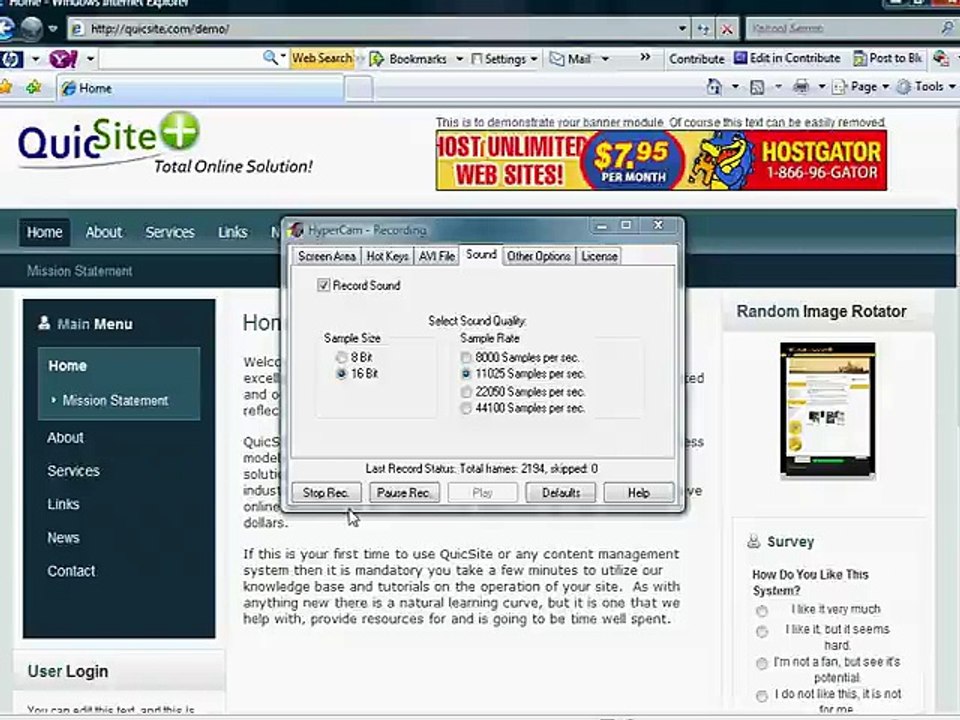The width and height of the screenshot is (960, 720).
Task: Click the Forward navigation arrow
Action: click(x=31, y=28)
